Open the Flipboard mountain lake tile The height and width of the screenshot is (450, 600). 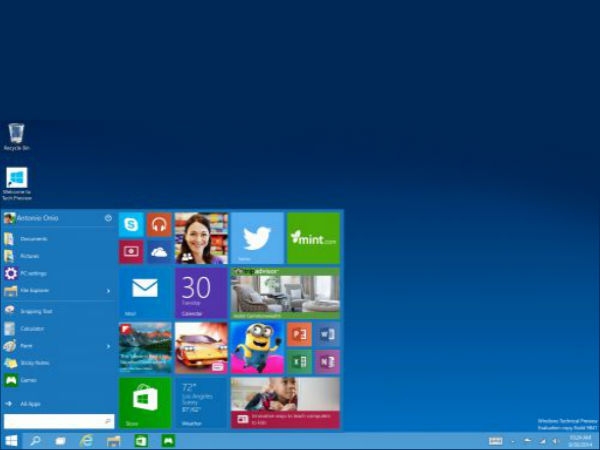[145, 348]
